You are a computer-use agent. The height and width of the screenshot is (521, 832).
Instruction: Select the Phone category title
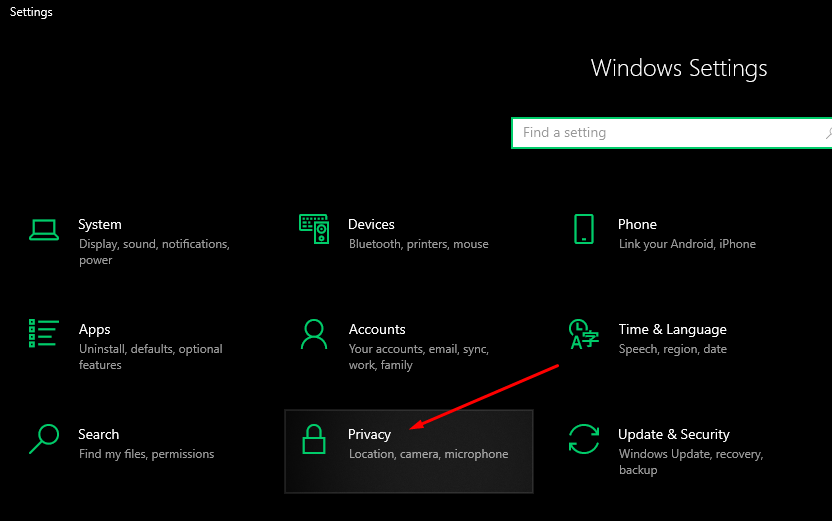tap(637, 224)
